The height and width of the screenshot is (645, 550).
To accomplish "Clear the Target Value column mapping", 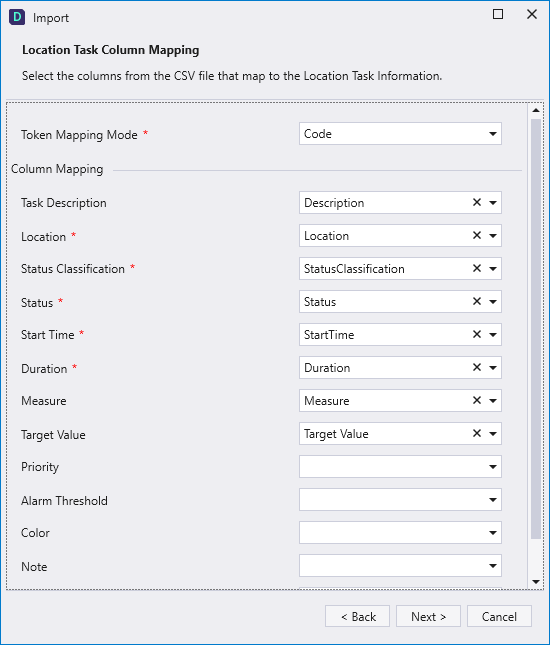I will (x=477, y=434).
